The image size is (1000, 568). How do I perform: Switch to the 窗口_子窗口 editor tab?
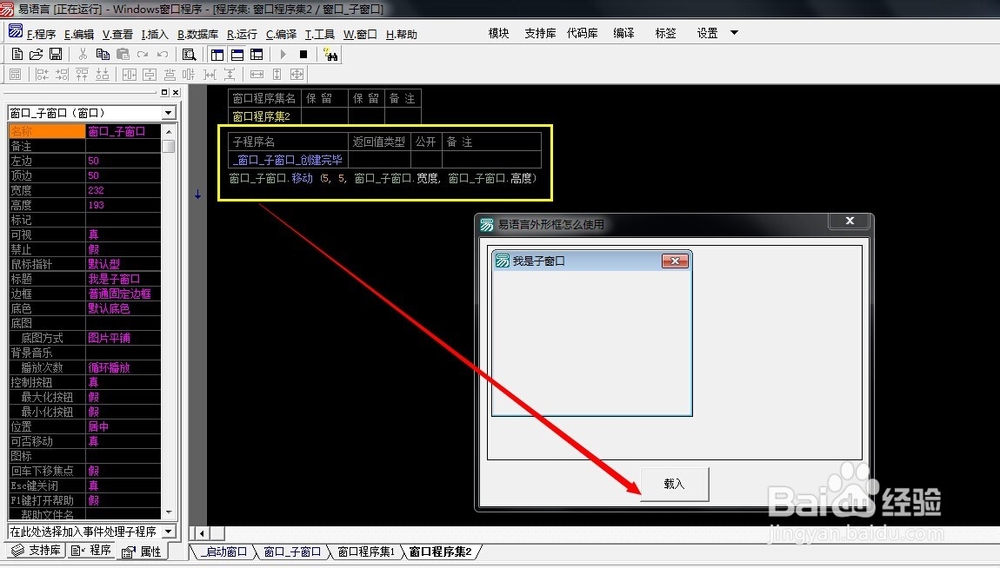tap(292, 551)
